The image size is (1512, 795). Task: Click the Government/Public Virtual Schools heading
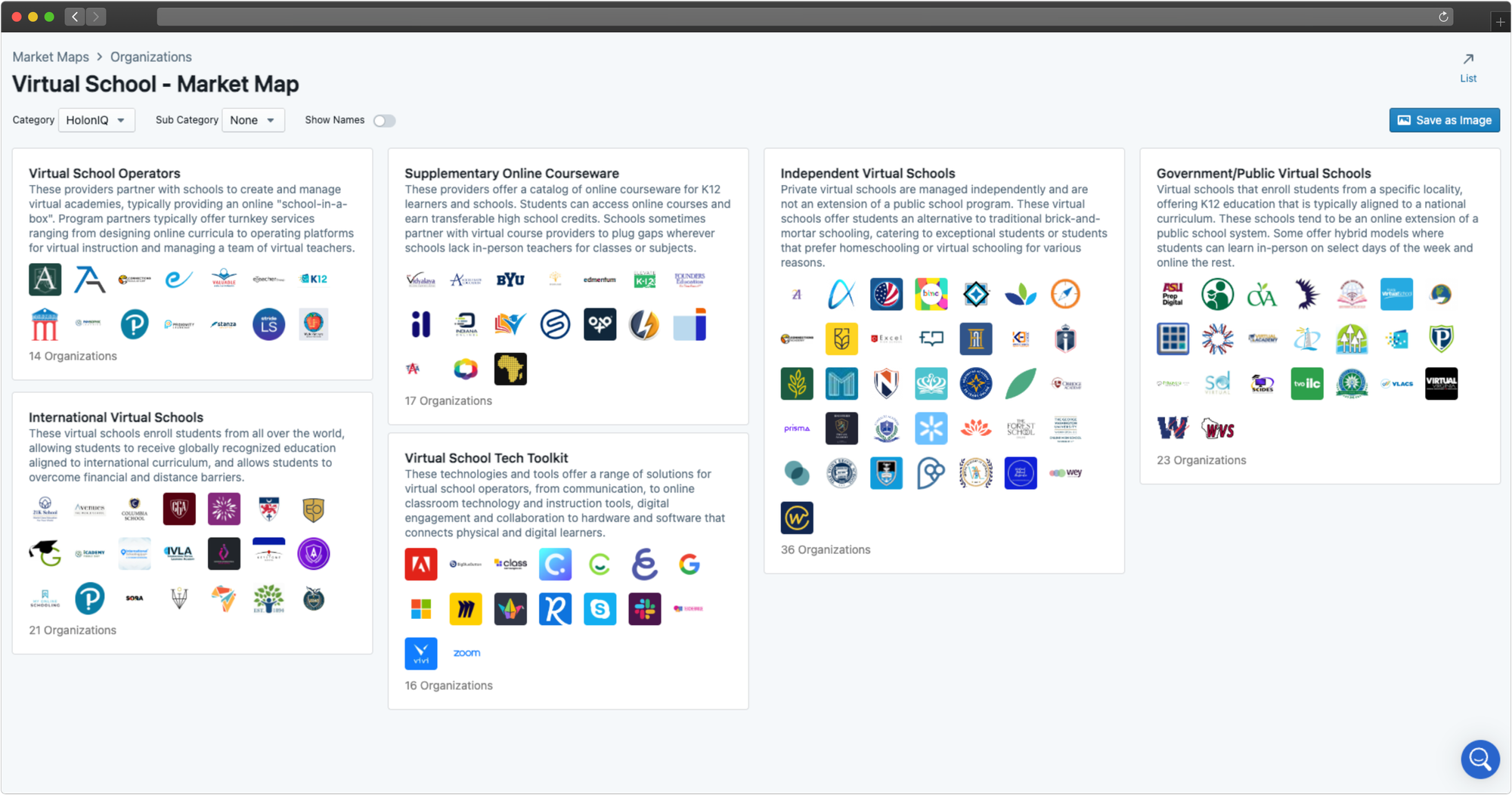click(x=1264, y=173)
